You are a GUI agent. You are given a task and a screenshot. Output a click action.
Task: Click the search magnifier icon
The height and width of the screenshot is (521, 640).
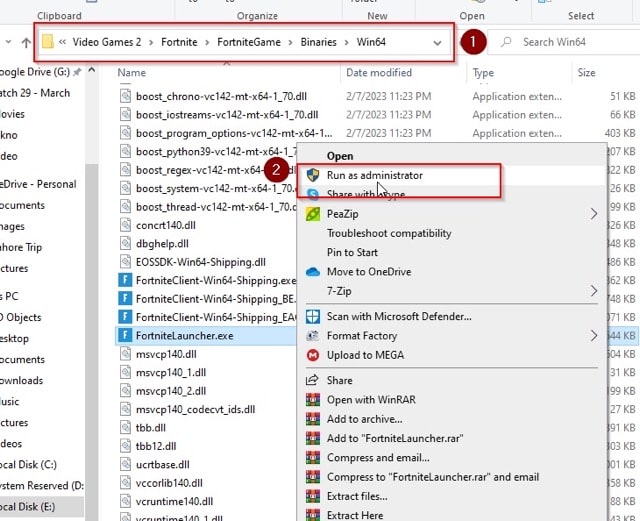point(506,42)
